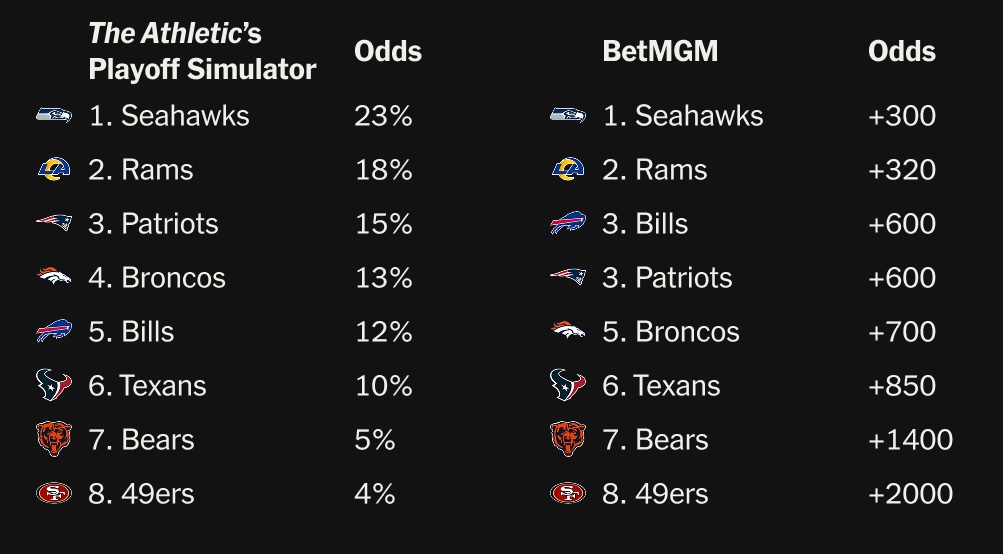This screenshot has width=1003, height=554.
Task: Click The Athletic's Playoff Simulator heading
Action: click(202, 51)
